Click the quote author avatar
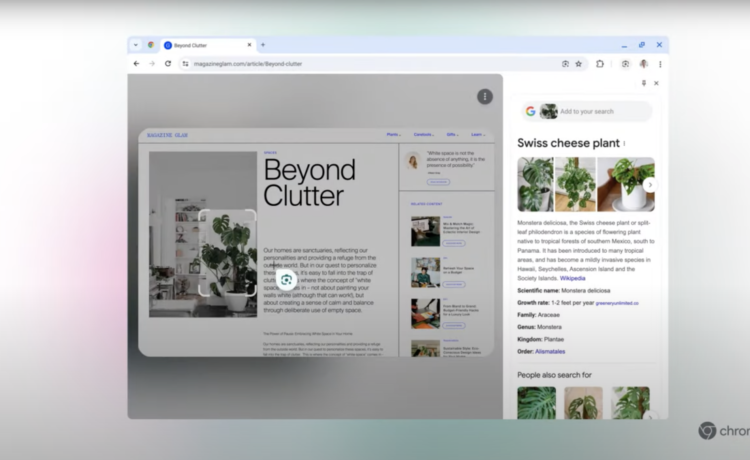This screenshot has width=750, height=460. (x=413, y=161)
